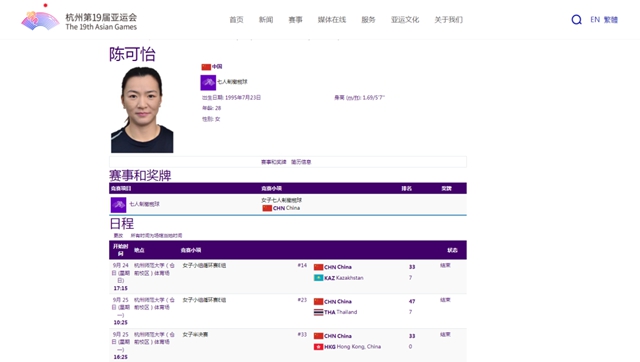Image resolution: width=640 pixels, height=362 pixels.
Task: Select the 赛事和奖牌 section tab
Action: [x=273, y=162]
